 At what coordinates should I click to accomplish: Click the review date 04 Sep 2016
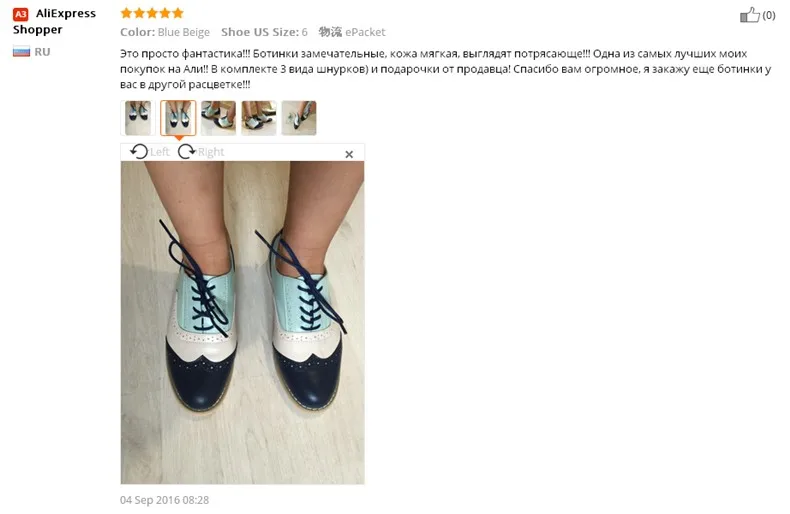(x=164, y=500)
